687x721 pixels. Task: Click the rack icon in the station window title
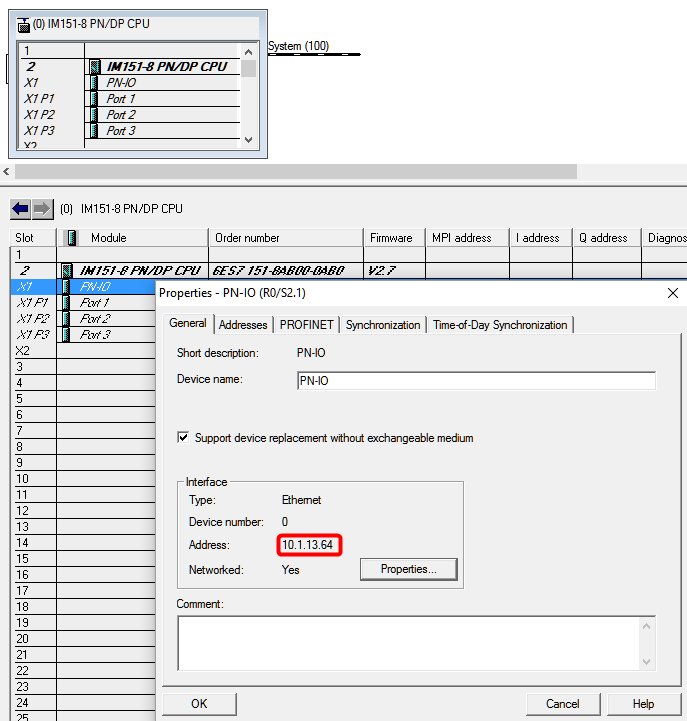[x=24, y=23]
